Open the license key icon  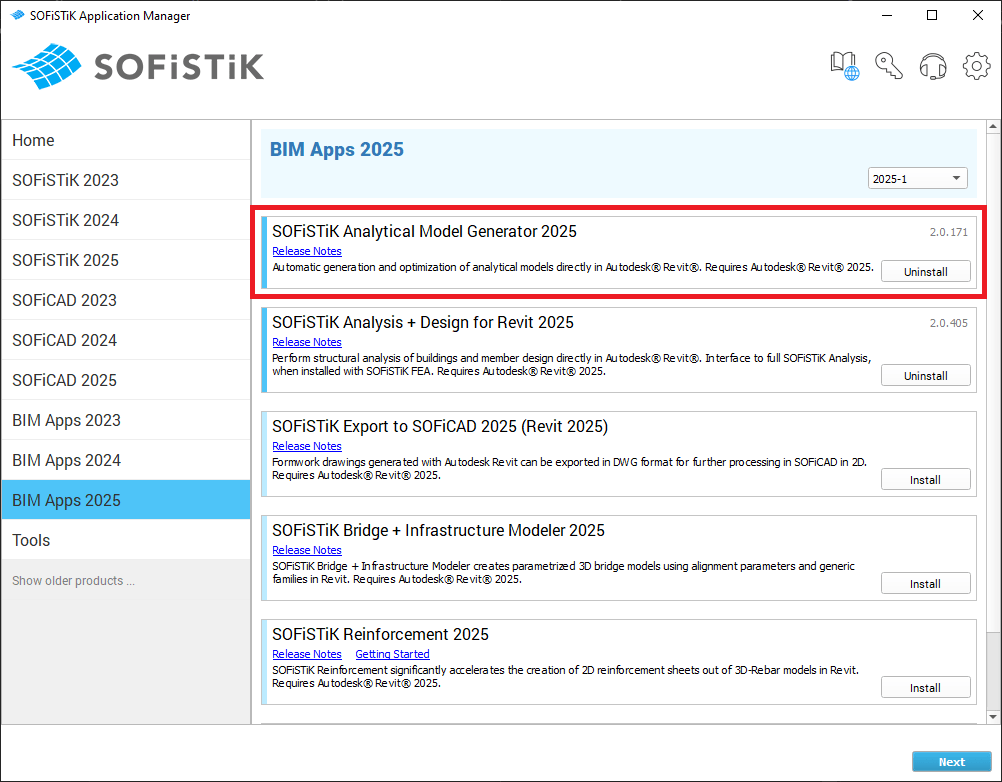coord(889,65)
